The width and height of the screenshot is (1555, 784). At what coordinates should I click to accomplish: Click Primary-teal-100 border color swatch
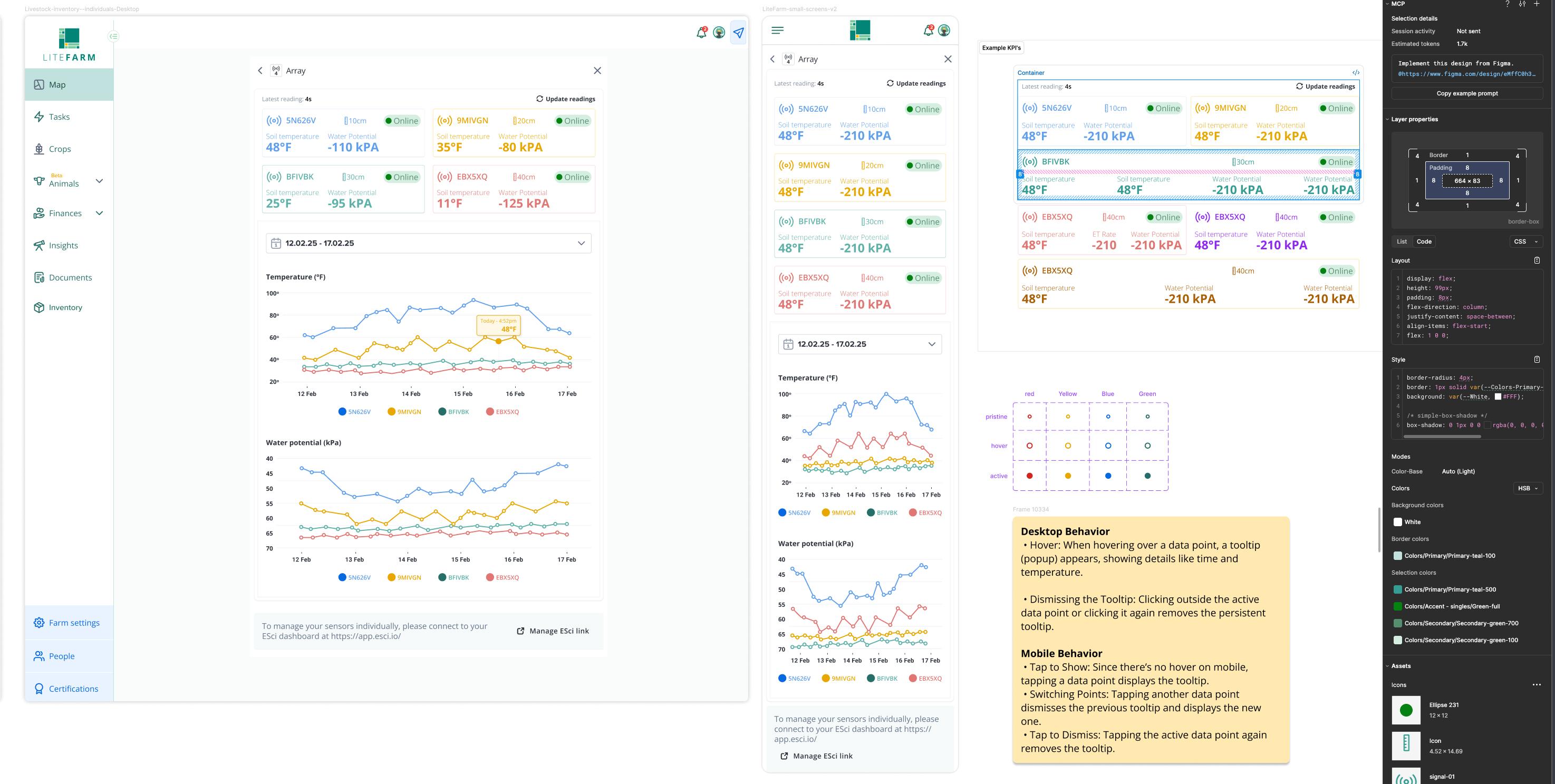[1397, 556]
